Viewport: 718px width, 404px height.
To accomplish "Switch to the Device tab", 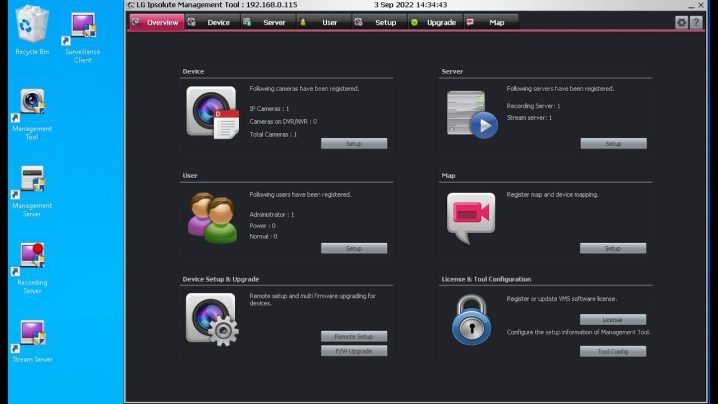I will 213,22.
